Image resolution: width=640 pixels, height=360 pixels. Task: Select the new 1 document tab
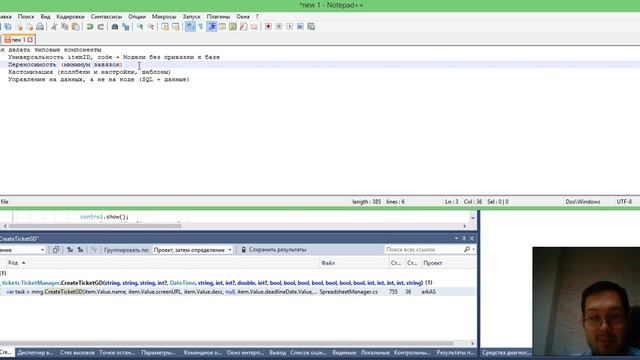[18, 40]
